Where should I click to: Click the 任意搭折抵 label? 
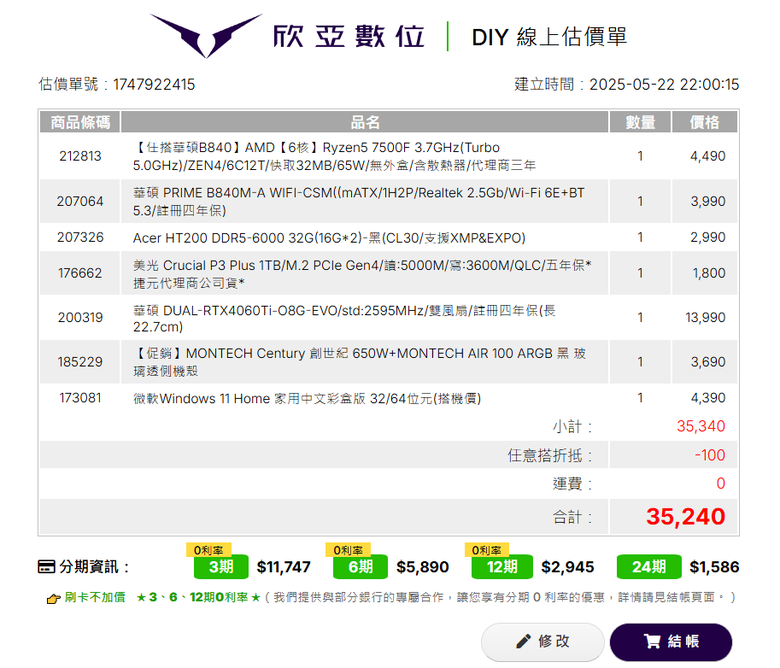550,456
